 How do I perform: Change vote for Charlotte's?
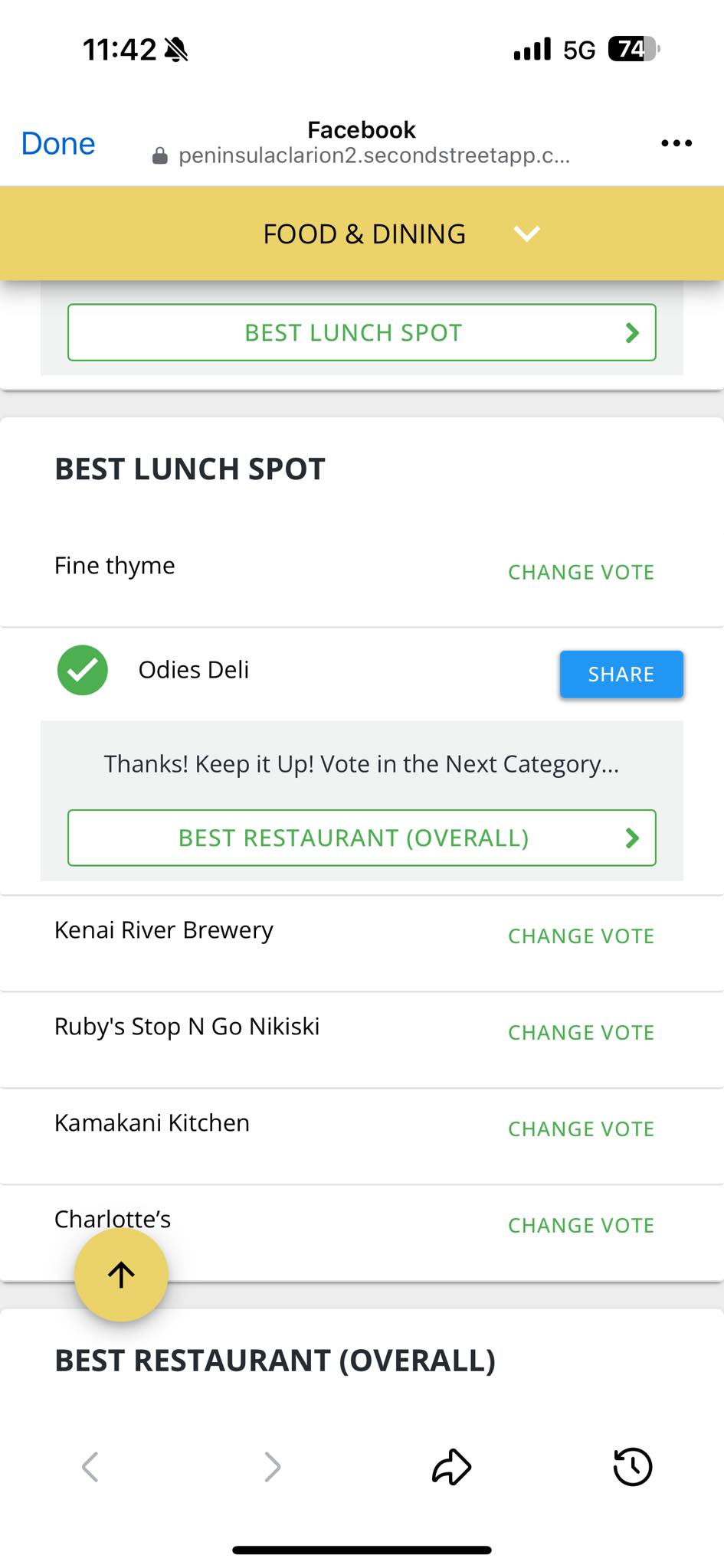(x=581, y=1225)
